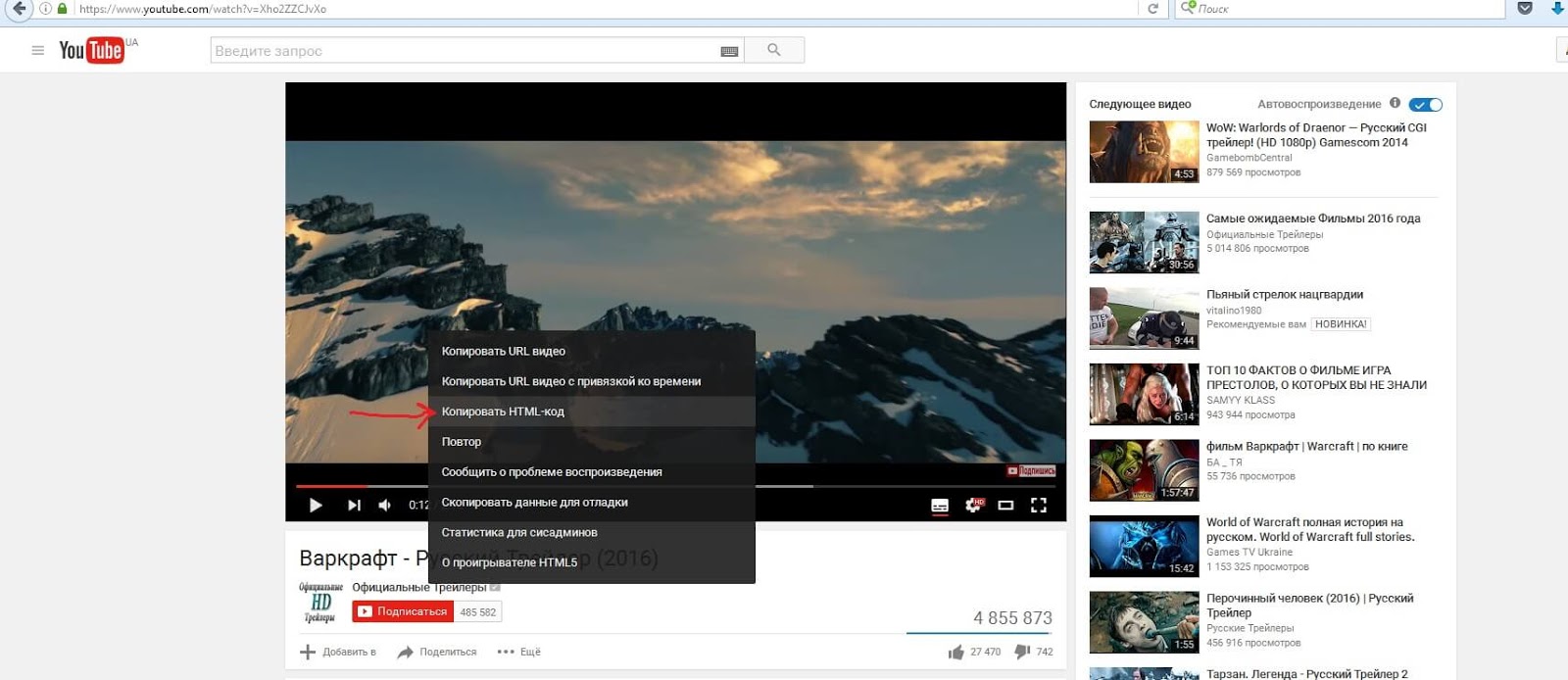Viewport: 1568px width, 680px height.
Task: Select Копировать URL видео с привязкой ко времени
Action: coord(591,381)
